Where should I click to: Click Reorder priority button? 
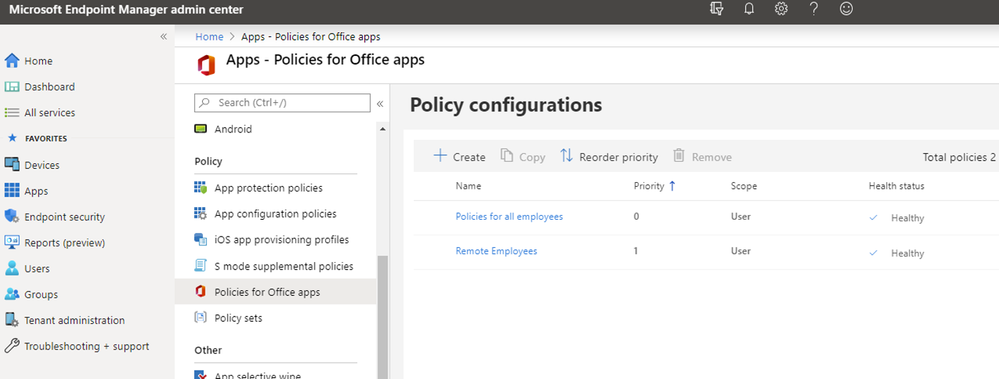[x=609, y=157]
